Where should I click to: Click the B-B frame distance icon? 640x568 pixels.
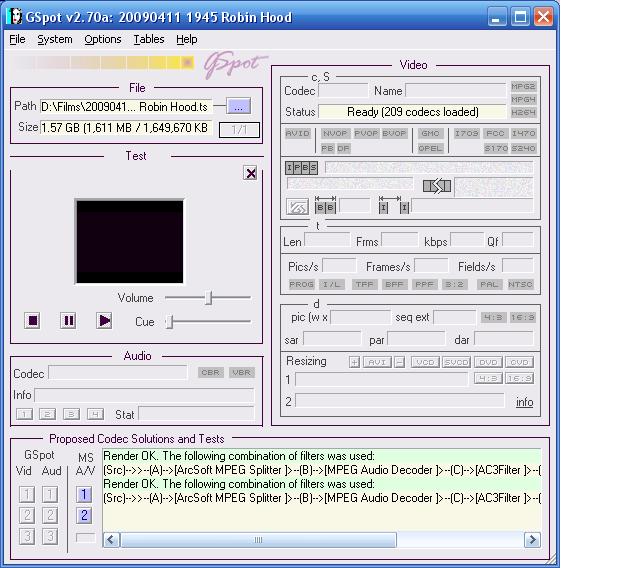pyautogui.click(x=325, y=204)
